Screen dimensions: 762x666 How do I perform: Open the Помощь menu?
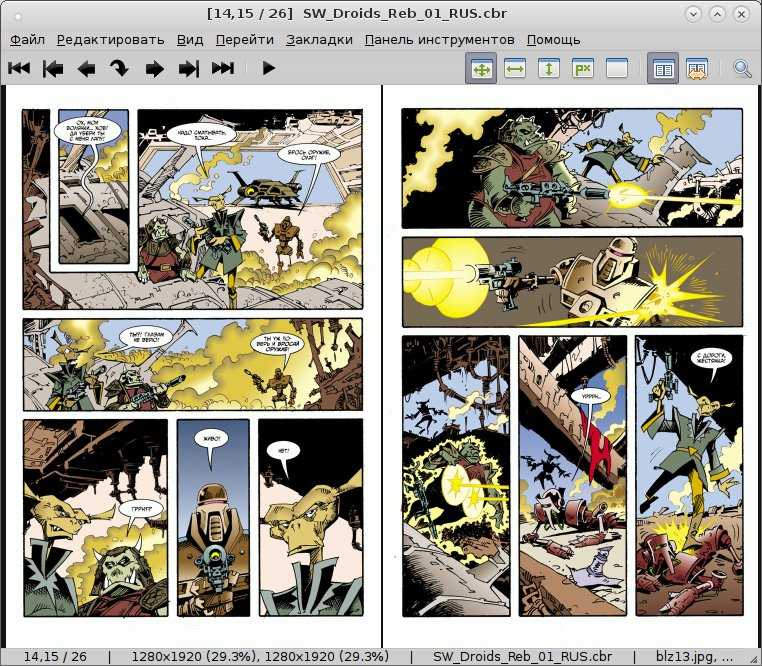click(554, 40)
